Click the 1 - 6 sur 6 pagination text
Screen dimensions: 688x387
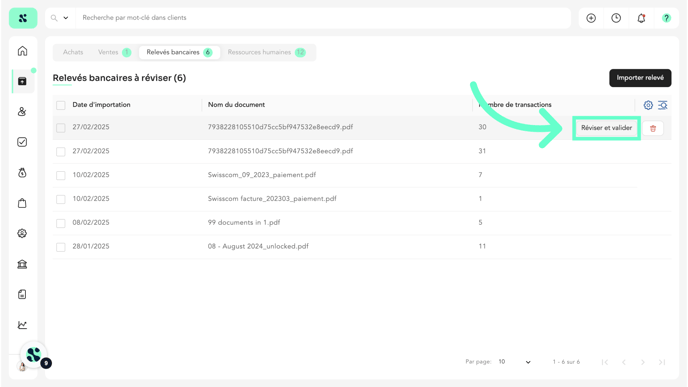pos(566,362)
